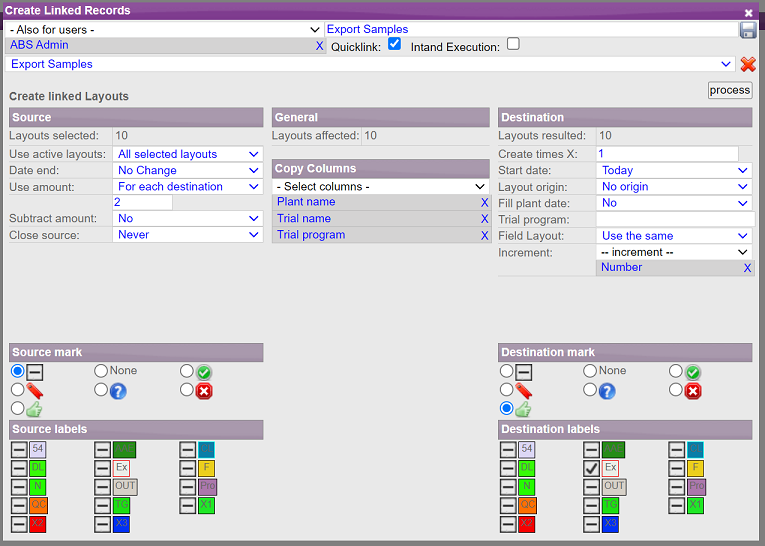Select thumbs up Source mark
Screen dimensions: 765x546
coord(18,408)
